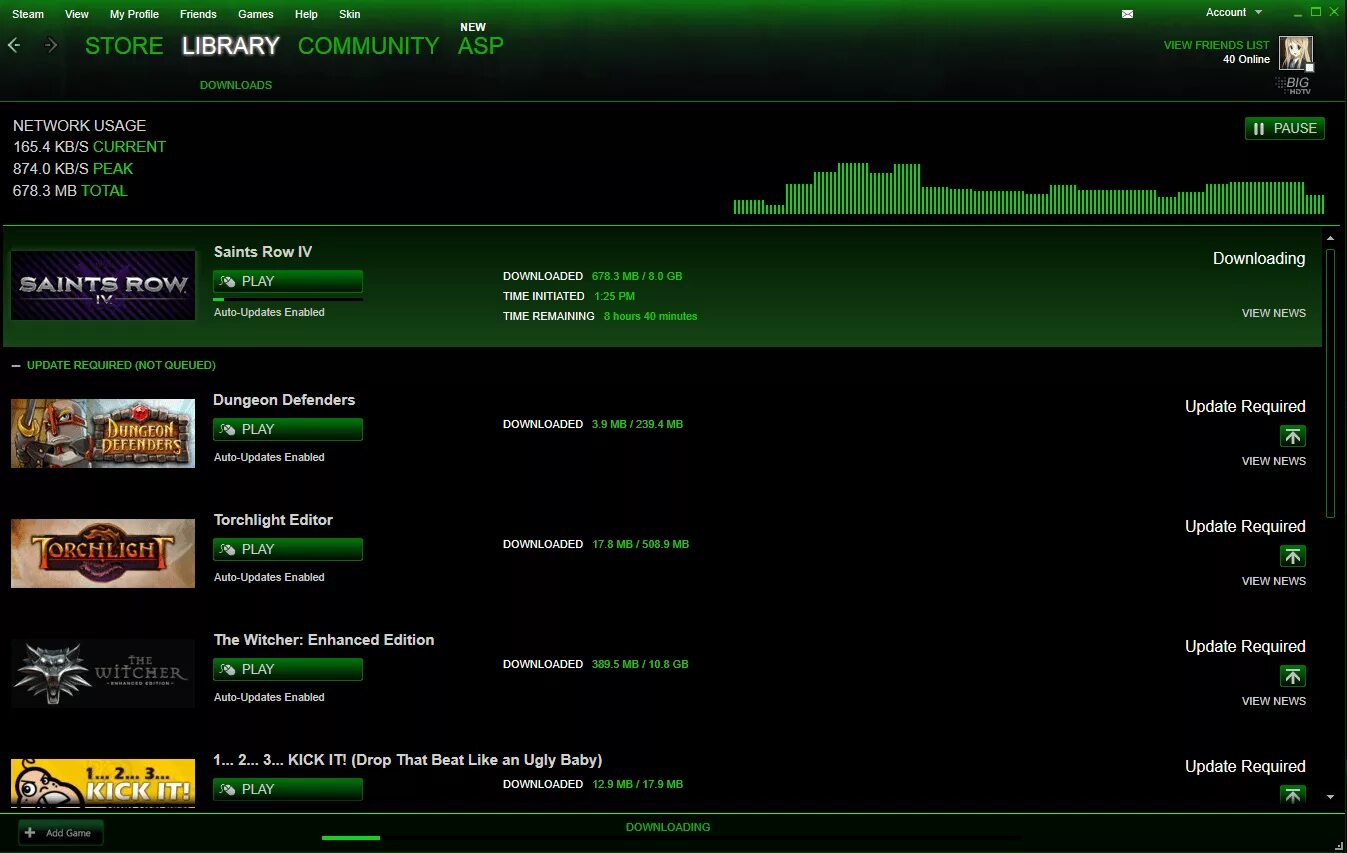Open Big Picture mode icon
The width and height of the screenshot is (1347, 853).
[x=1293, y=85]
